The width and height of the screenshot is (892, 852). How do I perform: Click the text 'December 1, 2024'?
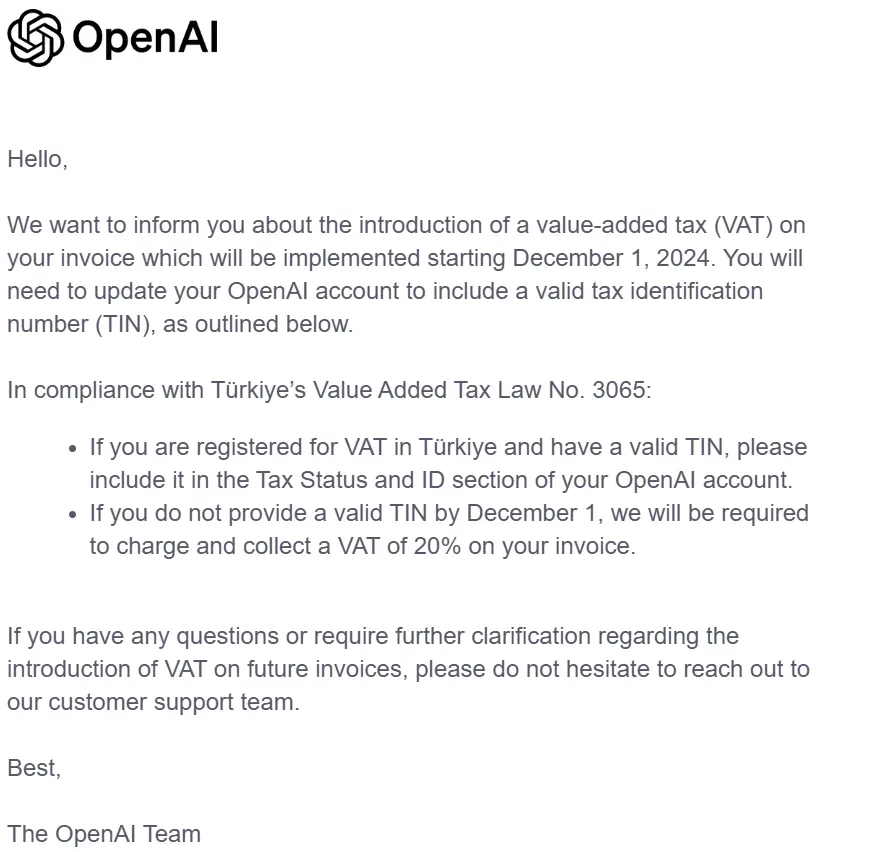[x=611, y=258]
